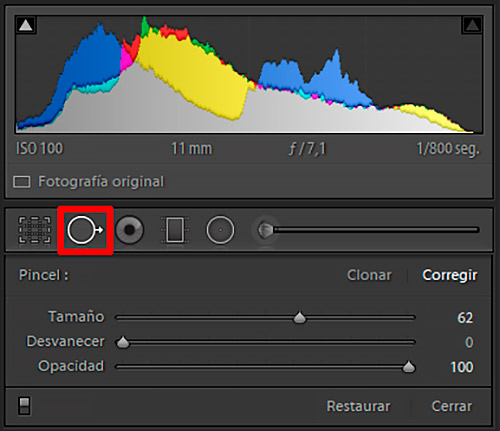Click the Restaurar button
This screenshot has height=431, width=500.
[x=358, y=406]
